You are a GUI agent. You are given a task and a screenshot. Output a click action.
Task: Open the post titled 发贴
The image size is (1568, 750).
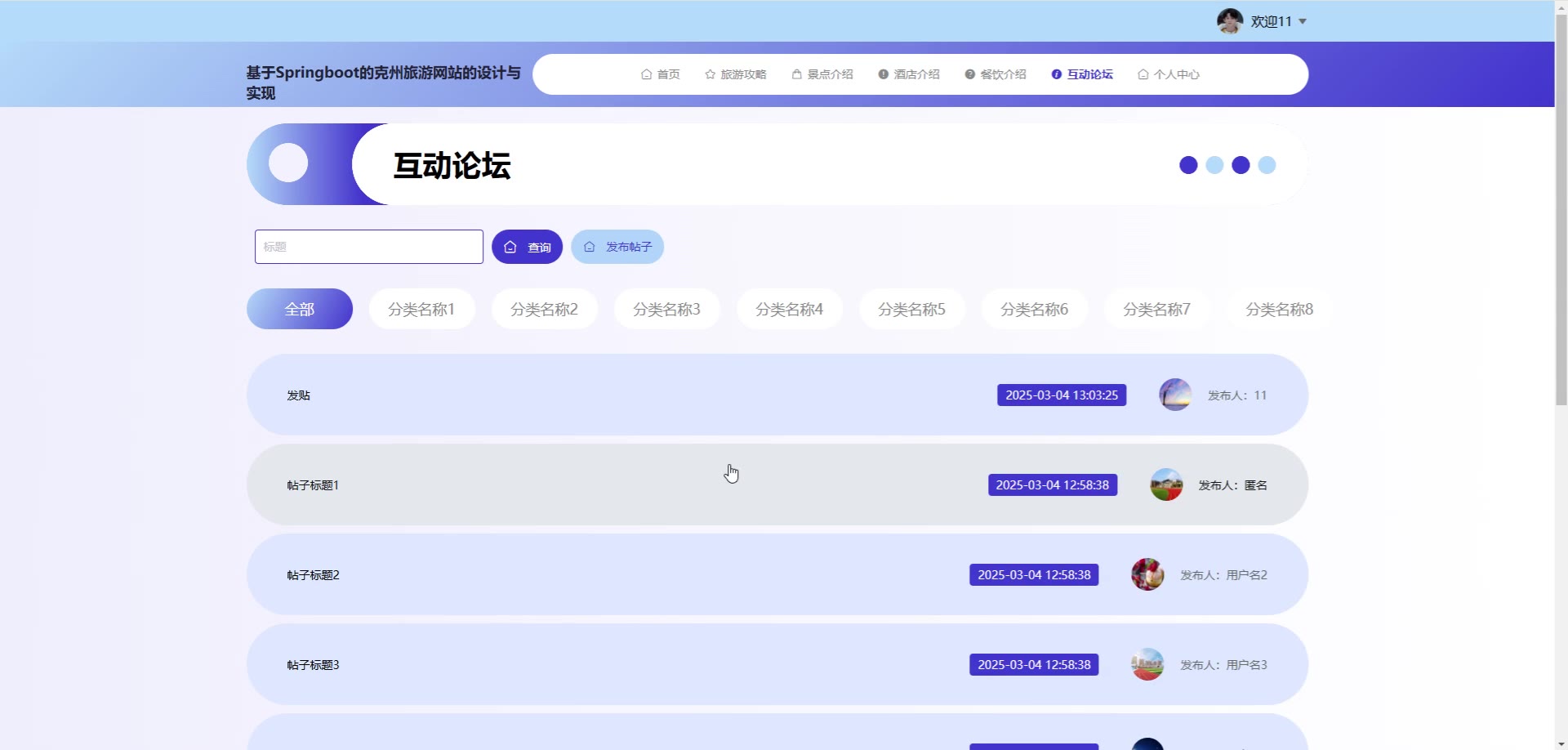coord(299,395)
